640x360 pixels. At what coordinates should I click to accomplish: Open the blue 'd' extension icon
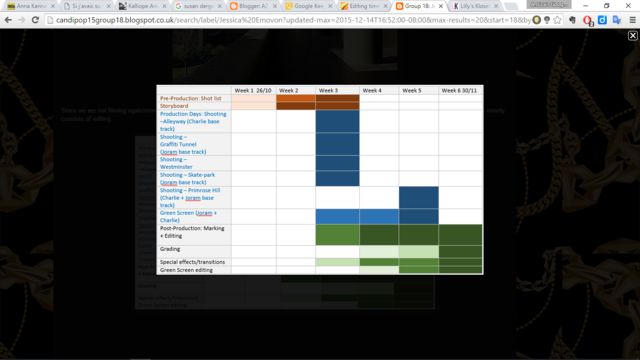[602, 20]
